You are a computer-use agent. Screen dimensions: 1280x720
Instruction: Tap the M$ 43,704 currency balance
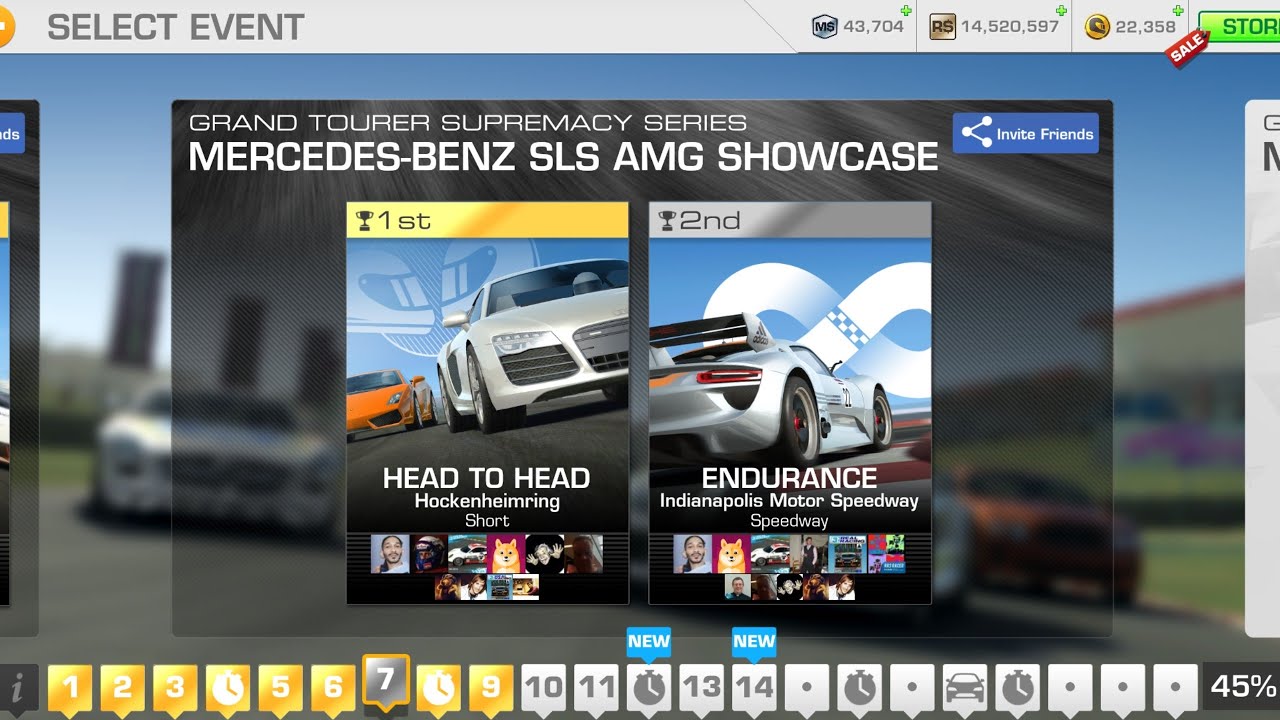(858, 27)
